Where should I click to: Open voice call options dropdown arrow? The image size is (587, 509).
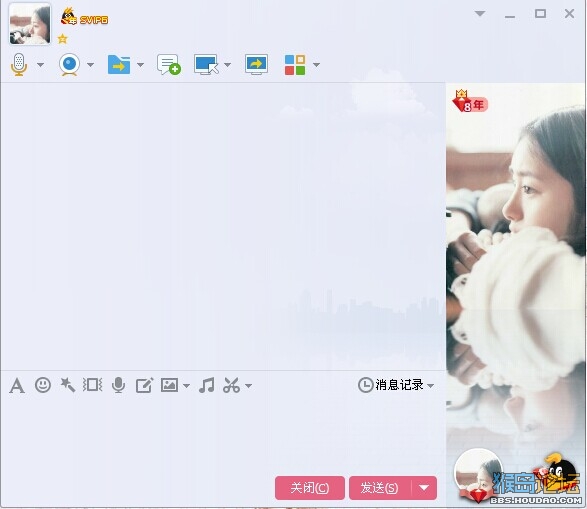tap(40, 65)
